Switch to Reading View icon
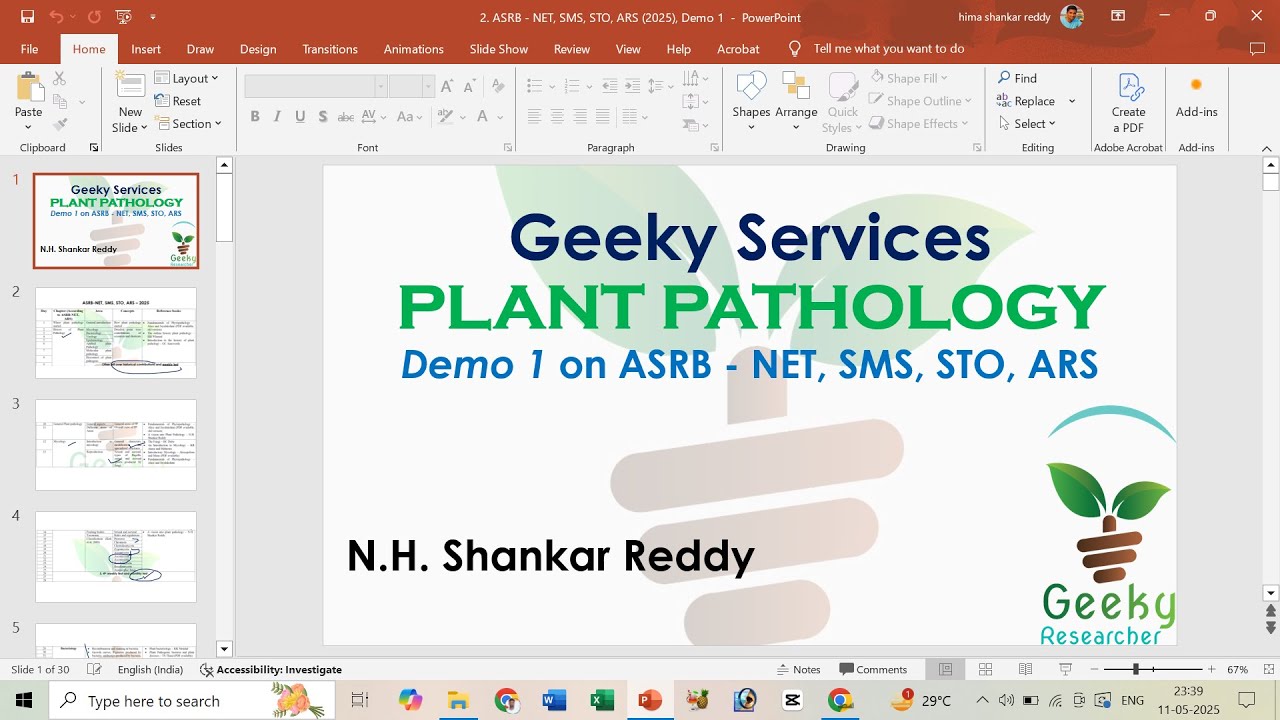This screenshot has height=720, width=1280. [1025, 669]
